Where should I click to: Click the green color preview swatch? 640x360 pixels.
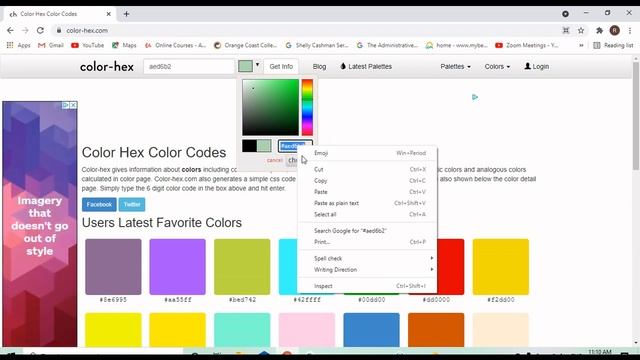(x=245, y=66)
